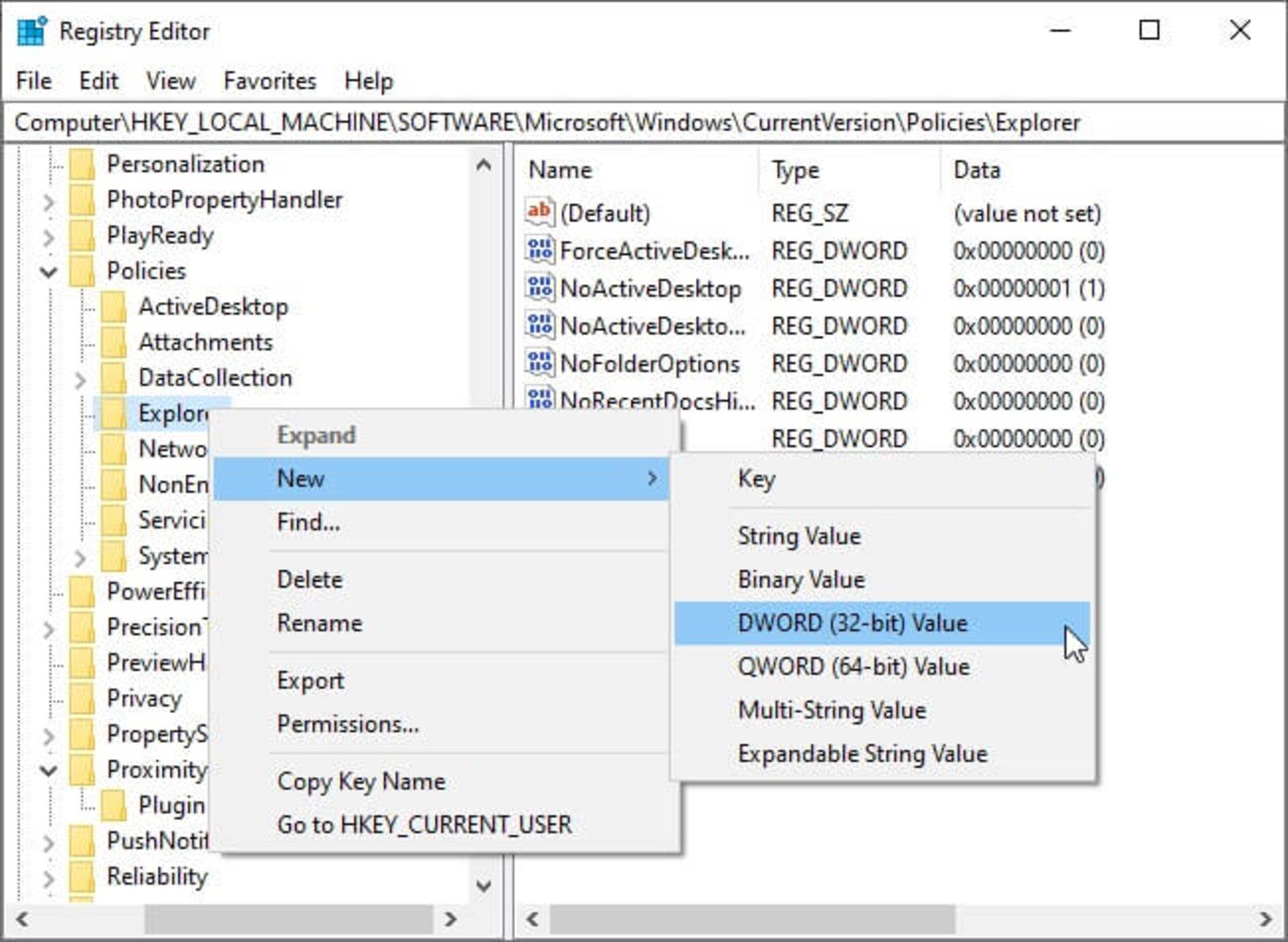Screen dimensions: 1288x942
Task: Collapse the Policies tree node
Action: 48,272
